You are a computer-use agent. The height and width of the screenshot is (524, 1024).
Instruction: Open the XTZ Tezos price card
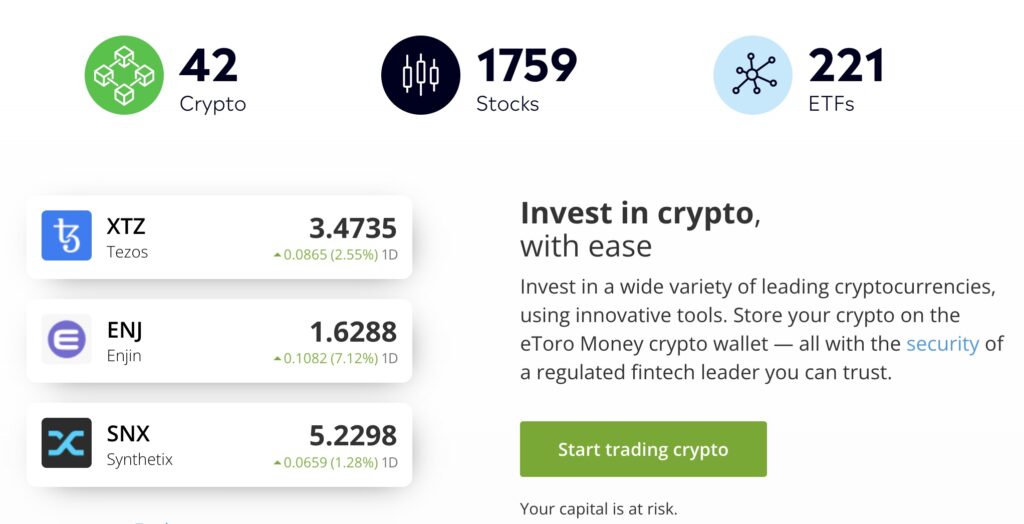(219, 237)
